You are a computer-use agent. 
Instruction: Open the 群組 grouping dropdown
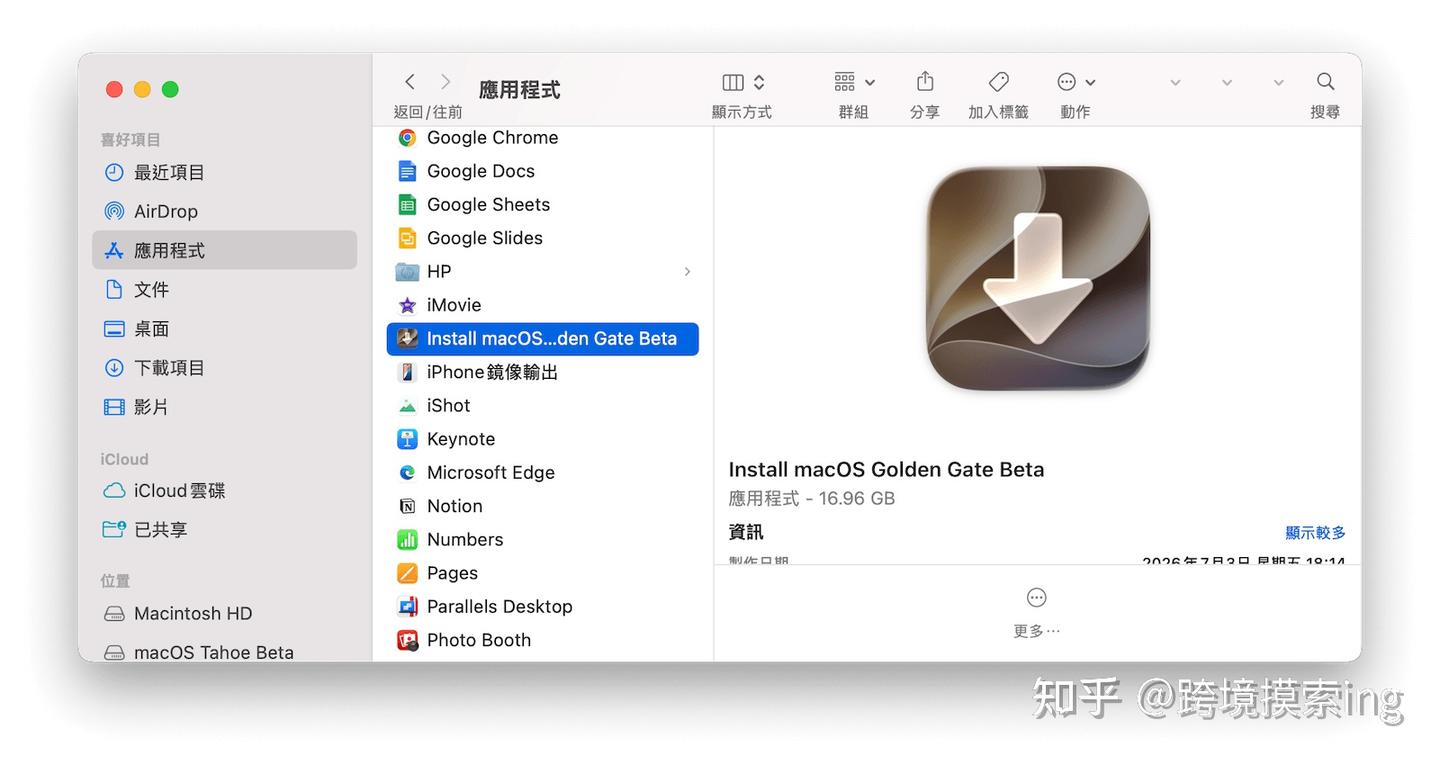tap(855, 82)
